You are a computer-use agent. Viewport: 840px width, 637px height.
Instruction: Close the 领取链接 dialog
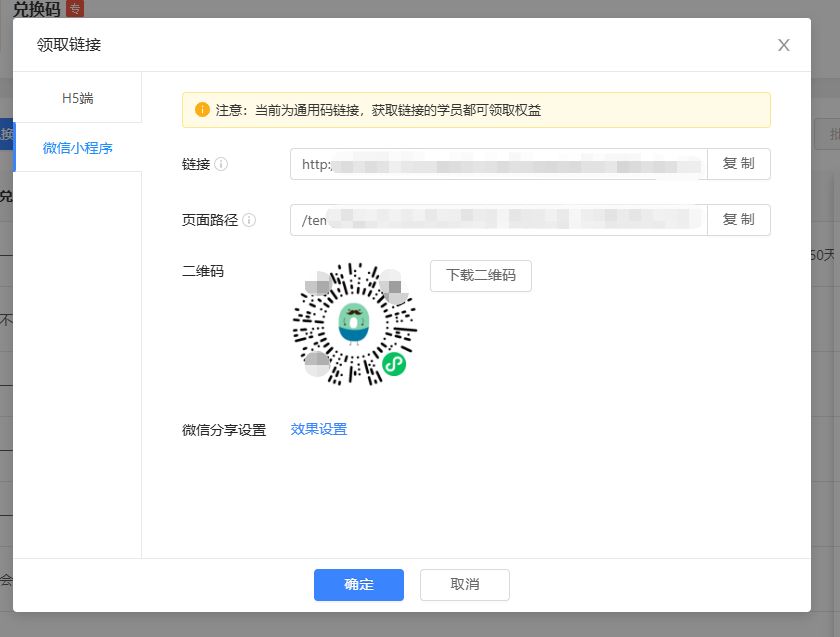click(783, 45)
